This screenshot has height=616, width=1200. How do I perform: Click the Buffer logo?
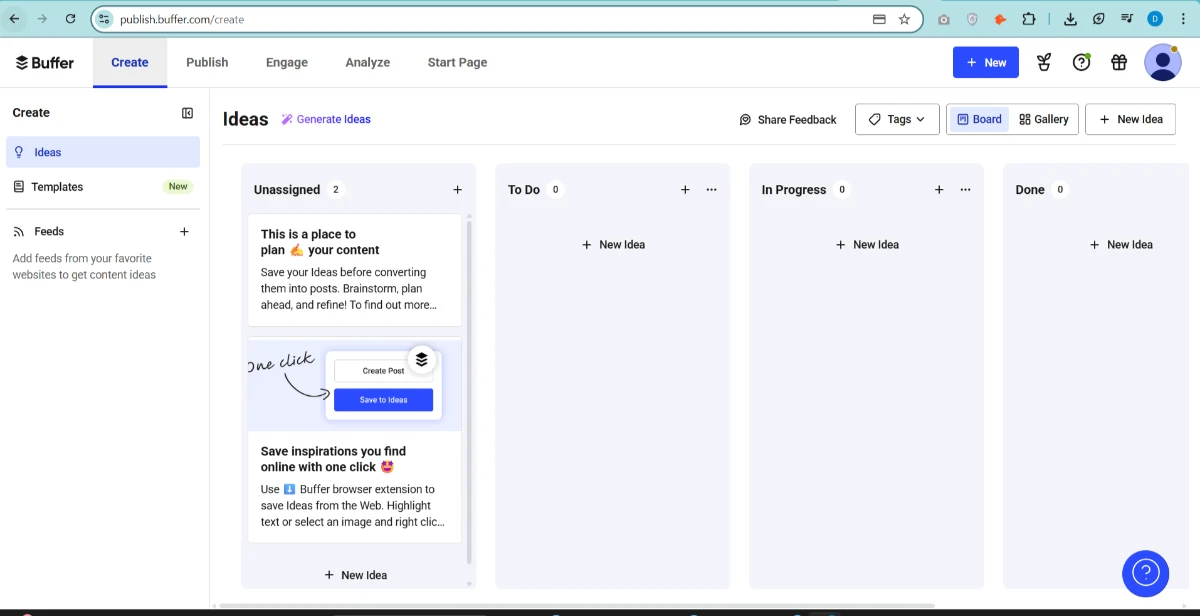(x=45, y=62)
